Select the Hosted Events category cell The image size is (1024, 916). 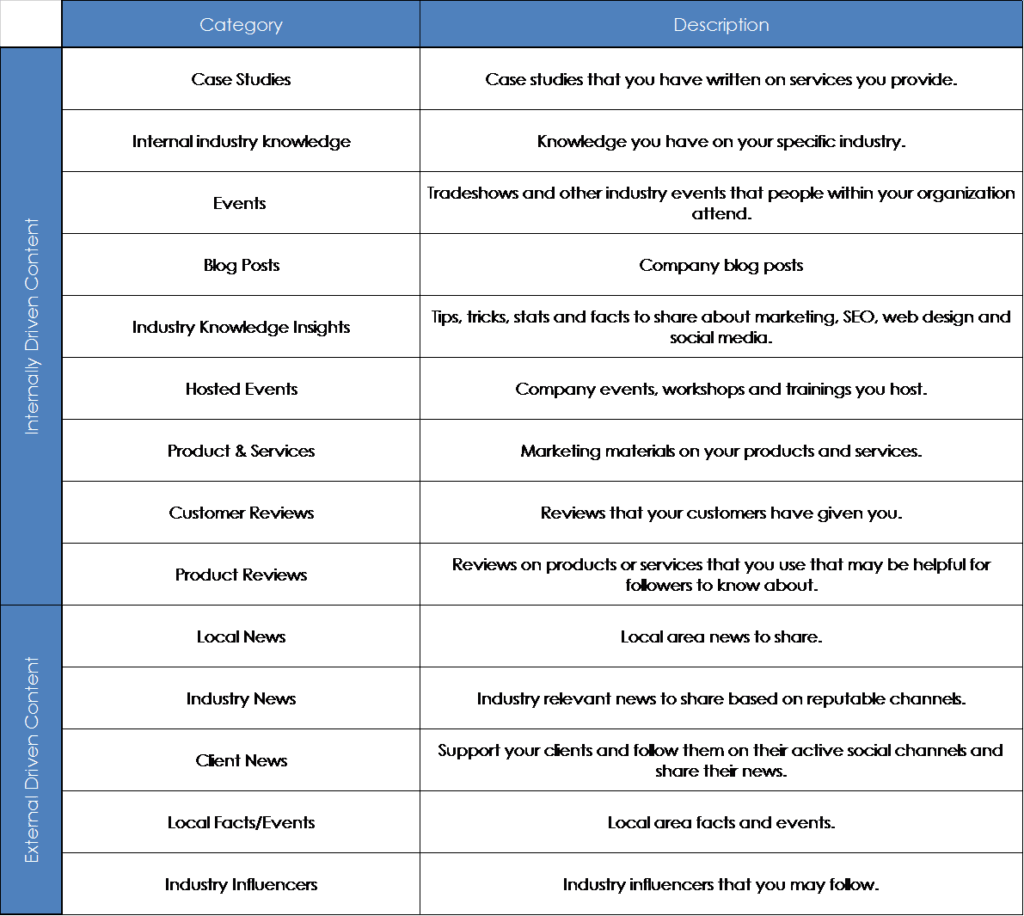(240, 389)
